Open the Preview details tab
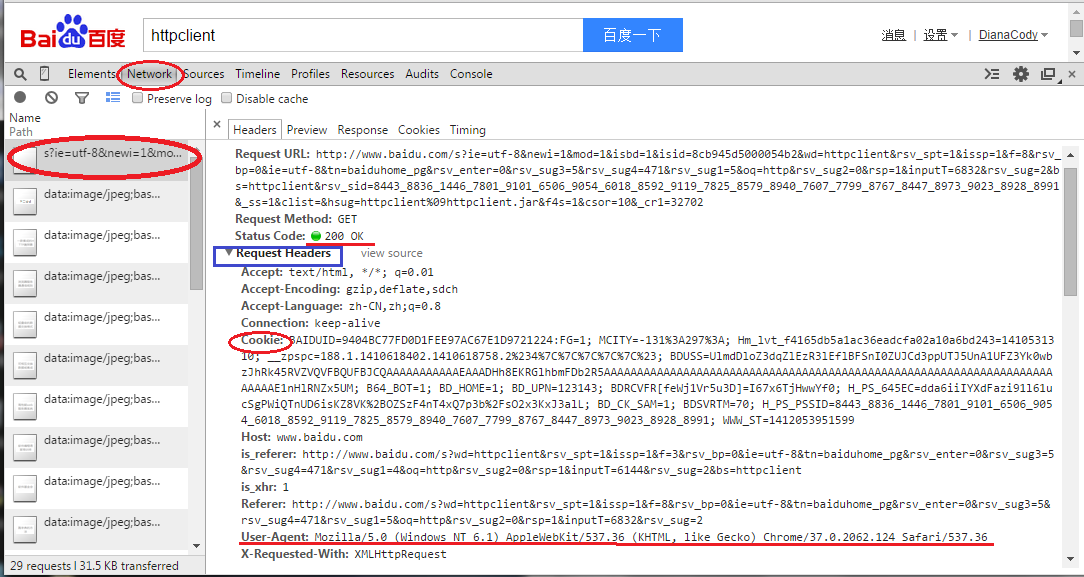 pyautogui.click(x=307, y=130)
